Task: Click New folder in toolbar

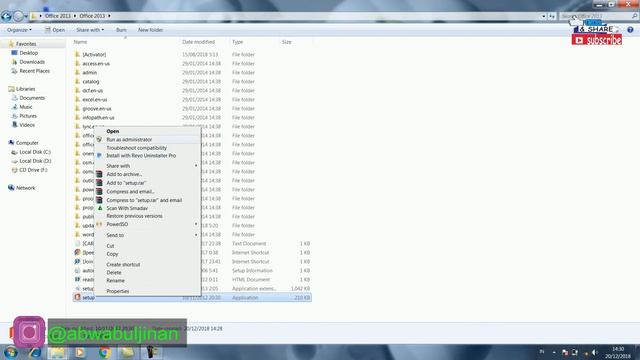Action: (150, 30)
